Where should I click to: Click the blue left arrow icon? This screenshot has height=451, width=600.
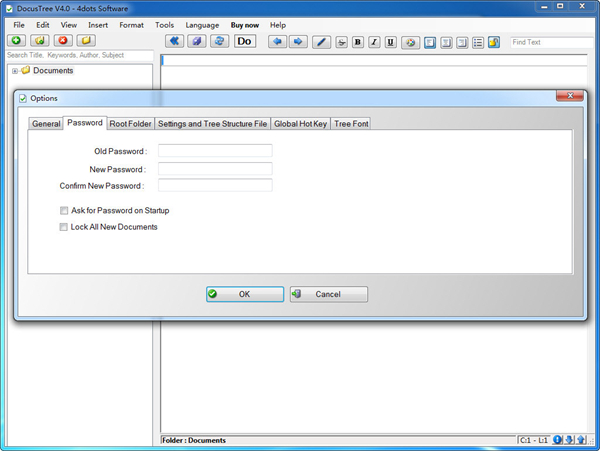tap(277, 41)
